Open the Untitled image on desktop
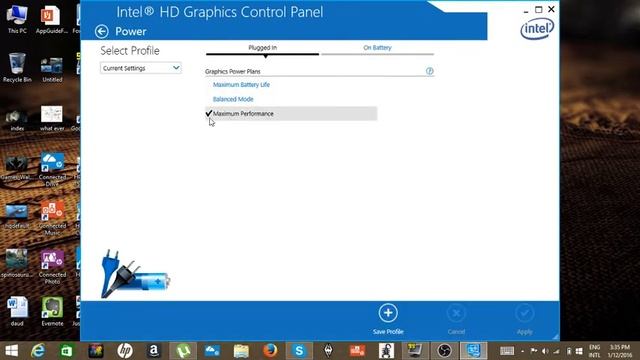The height and width of the screenshot is (360, 640). (52, 69)
